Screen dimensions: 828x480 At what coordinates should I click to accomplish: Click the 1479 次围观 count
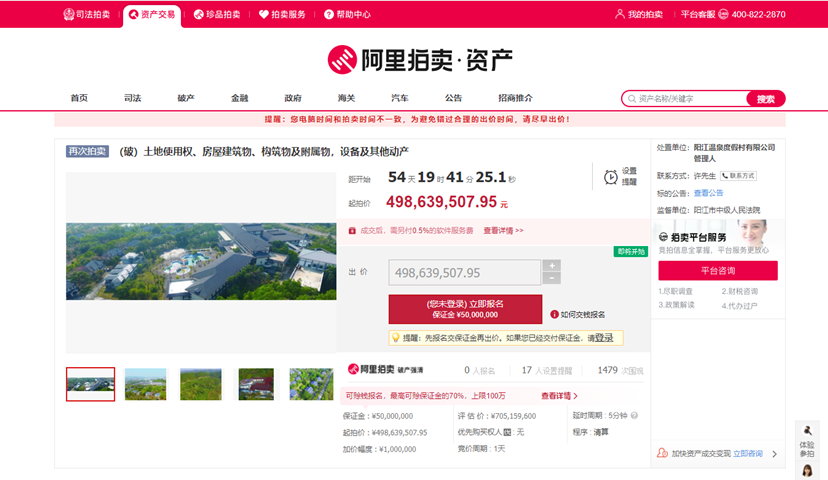(620, 370)
